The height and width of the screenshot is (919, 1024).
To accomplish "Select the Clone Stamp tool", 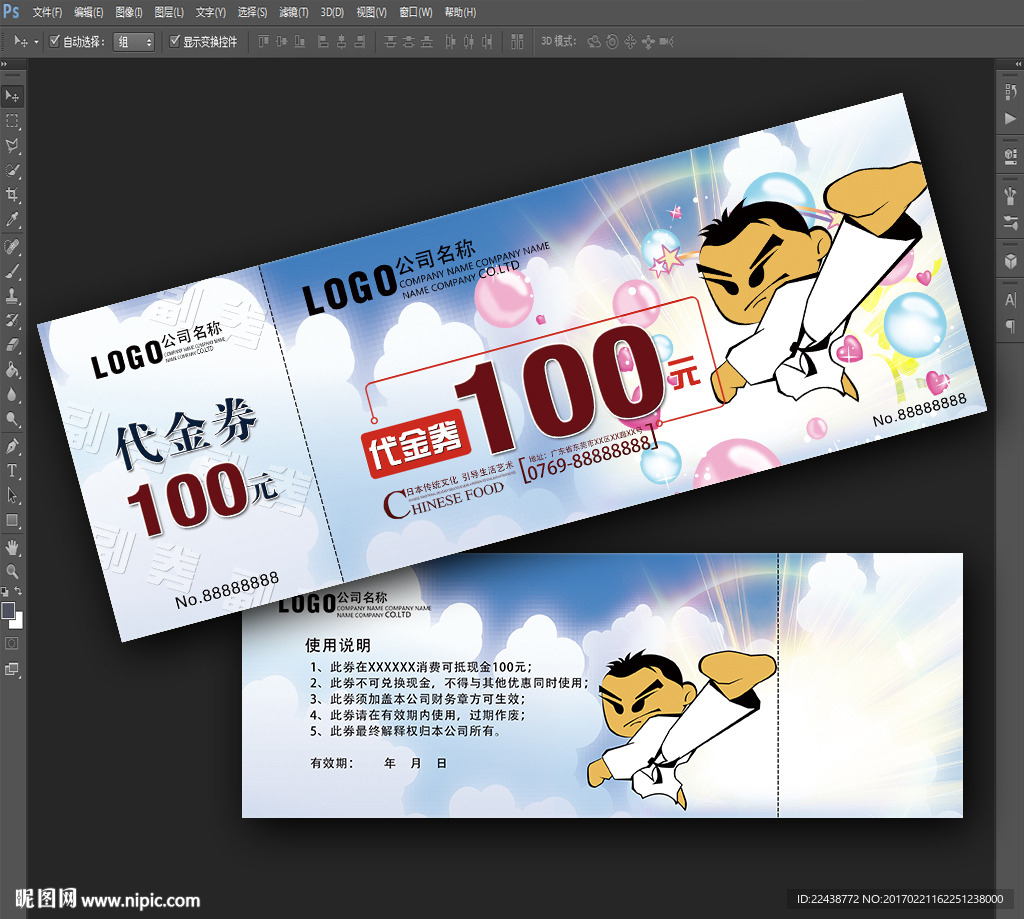I will [x=12, y=296].
